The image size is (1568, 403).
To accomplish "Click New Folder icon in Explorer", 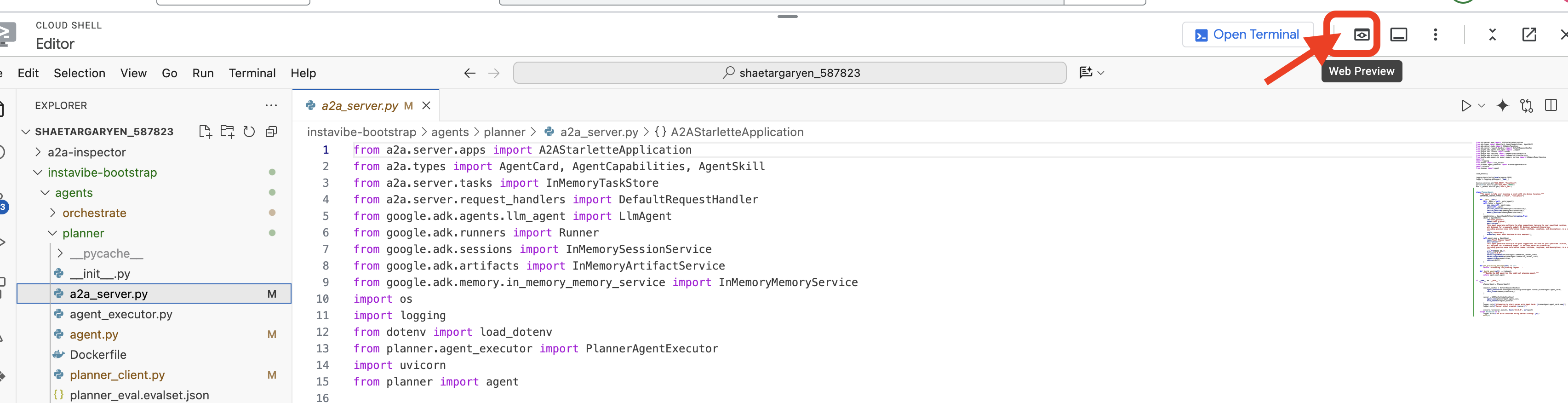I will click(x=227, y=132).
